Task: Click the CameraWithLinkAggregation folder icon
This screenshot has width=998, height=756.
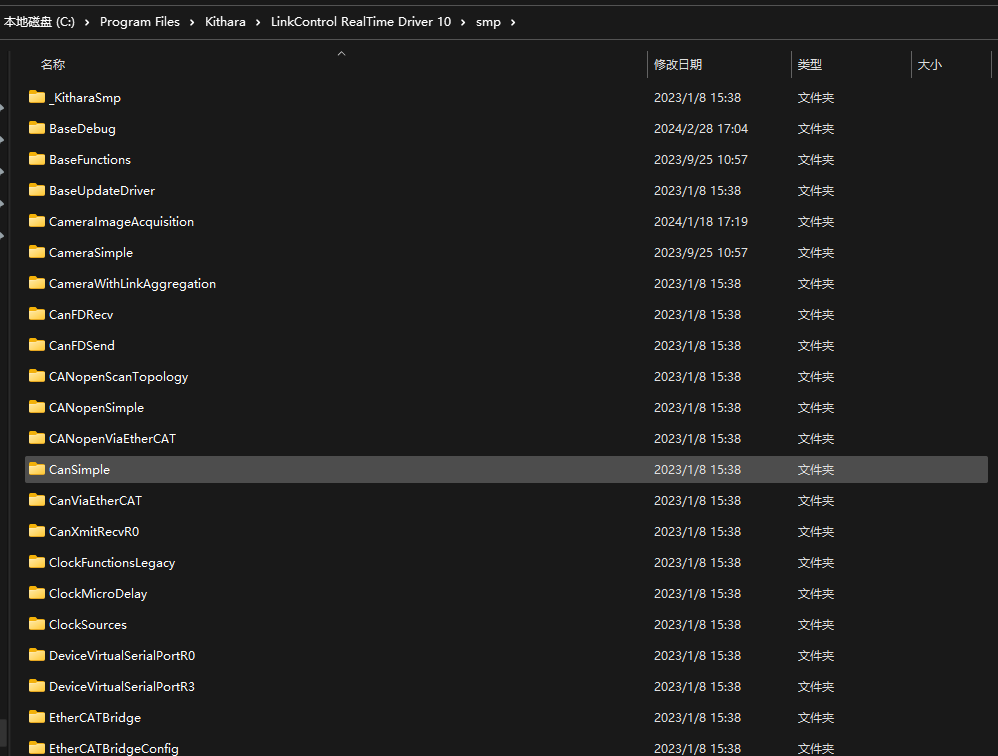Action: [37, 283]
